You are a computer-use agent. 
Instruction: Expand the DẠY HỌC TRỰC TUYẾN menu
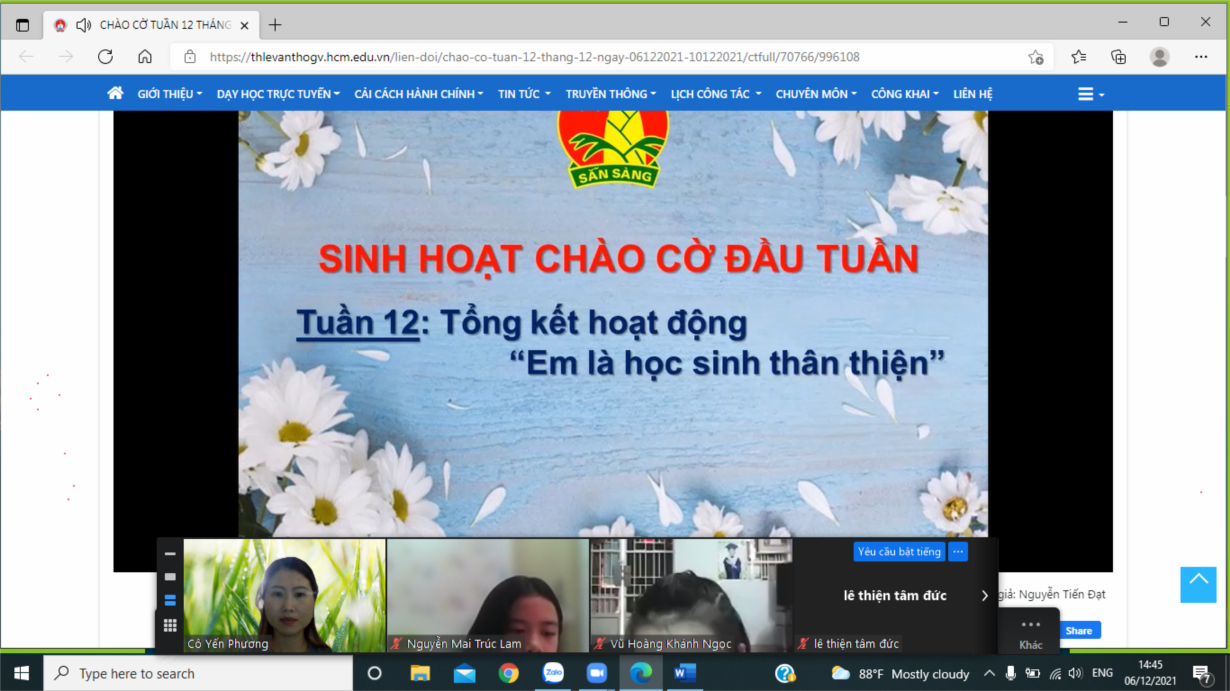tap(278, 94)
